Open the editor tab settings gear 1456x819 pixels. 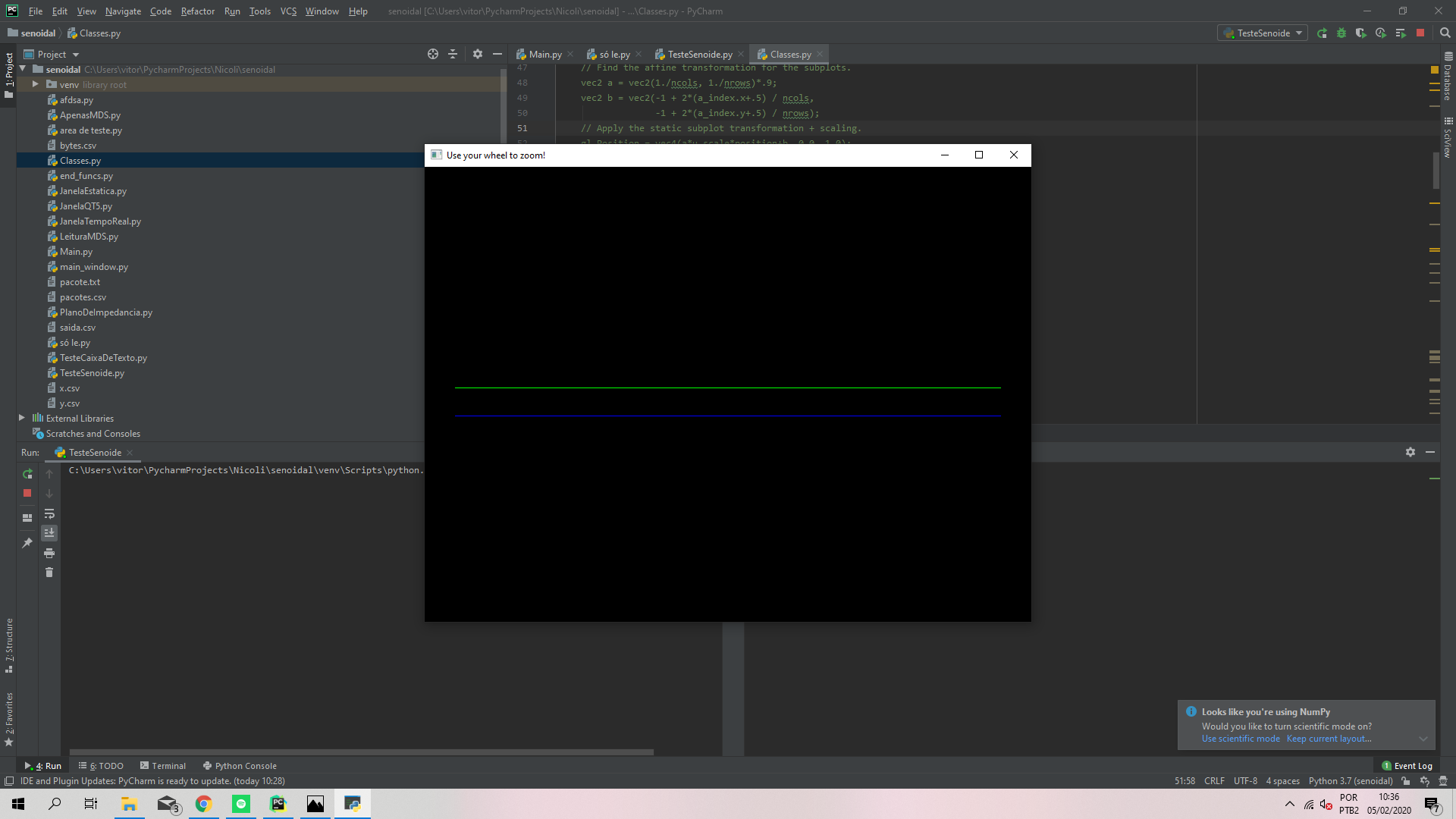pos(478,54)
